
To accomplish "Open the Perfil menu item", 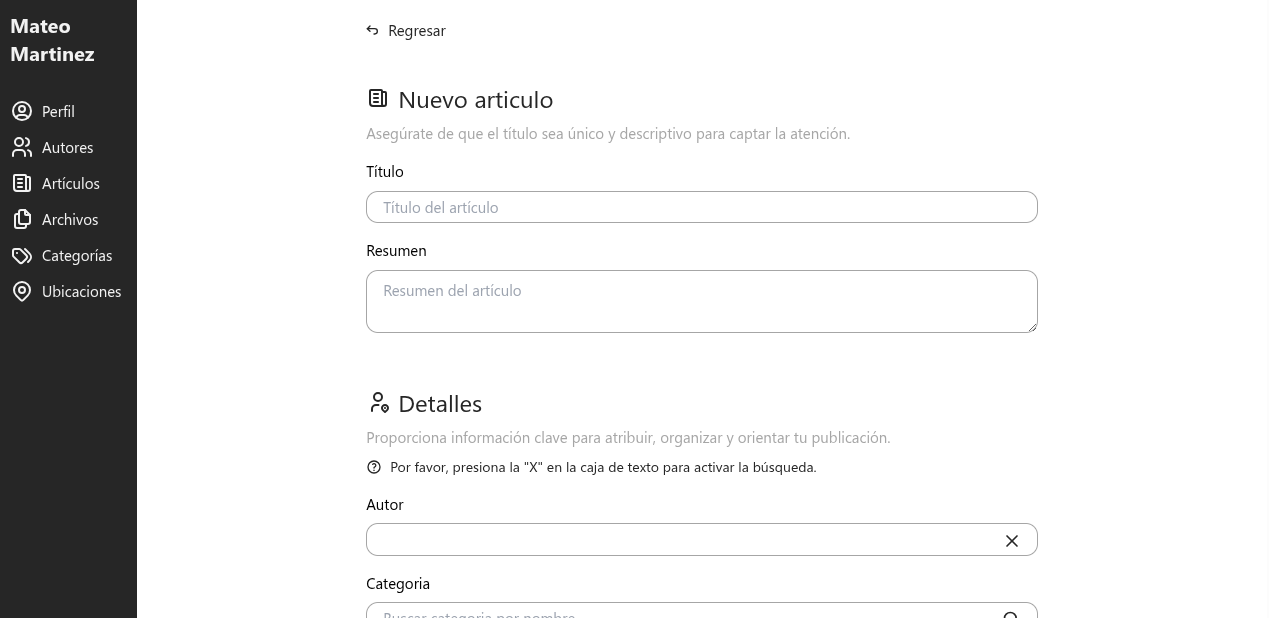I will pyautogui.click(x=58, y=112).
